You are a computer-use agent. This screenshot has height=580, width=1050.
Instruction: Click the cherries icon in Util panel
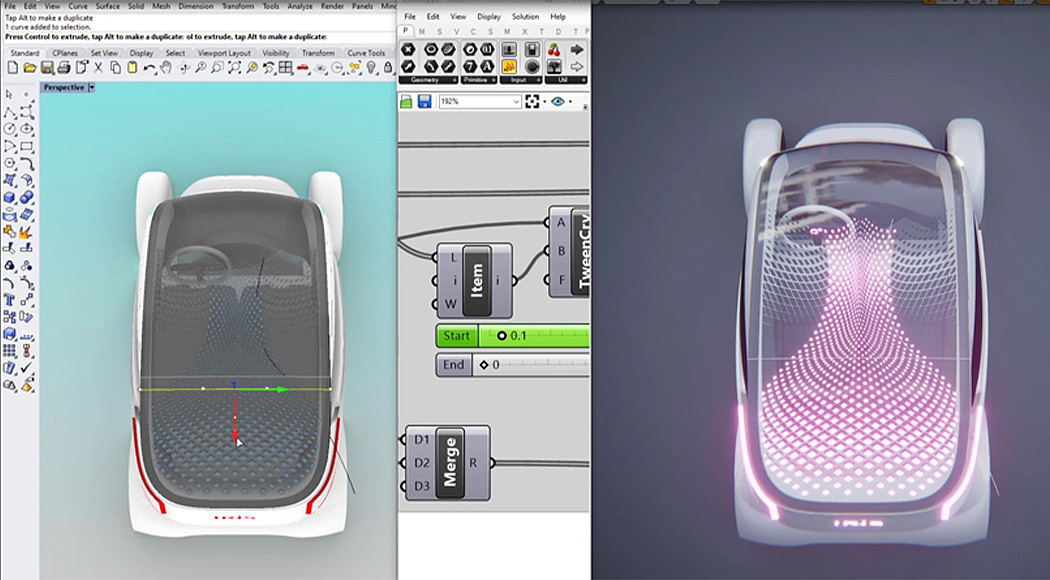click(x=554, y=49)
